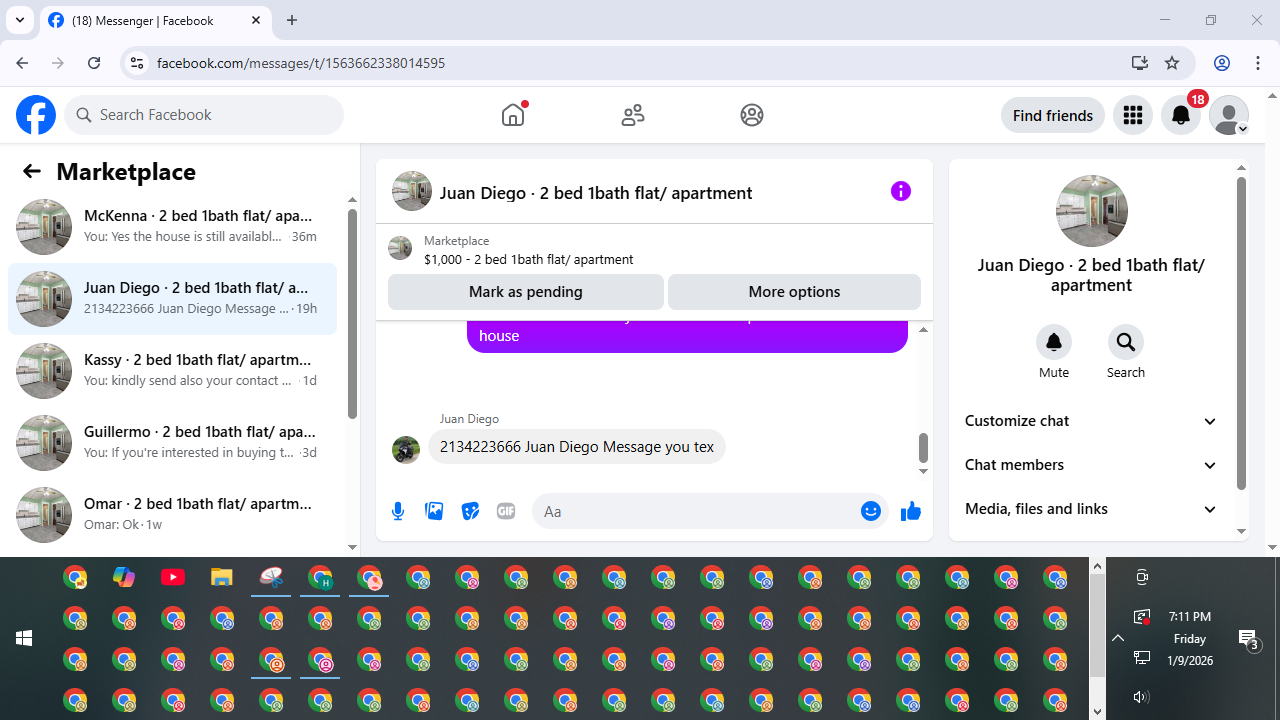Viewport: 1280px width, 720px height.
Task: Click conversation list scrollbar thumb
Action: tap(352, 314)
